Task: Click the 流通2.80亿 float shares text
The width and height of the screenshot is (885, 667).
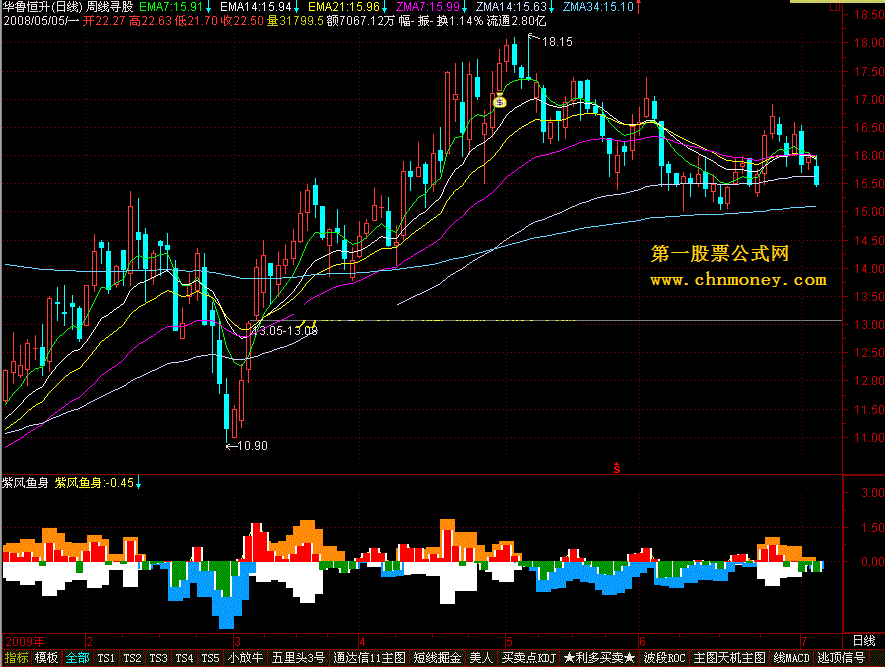Action: click(x=516, y=21)
